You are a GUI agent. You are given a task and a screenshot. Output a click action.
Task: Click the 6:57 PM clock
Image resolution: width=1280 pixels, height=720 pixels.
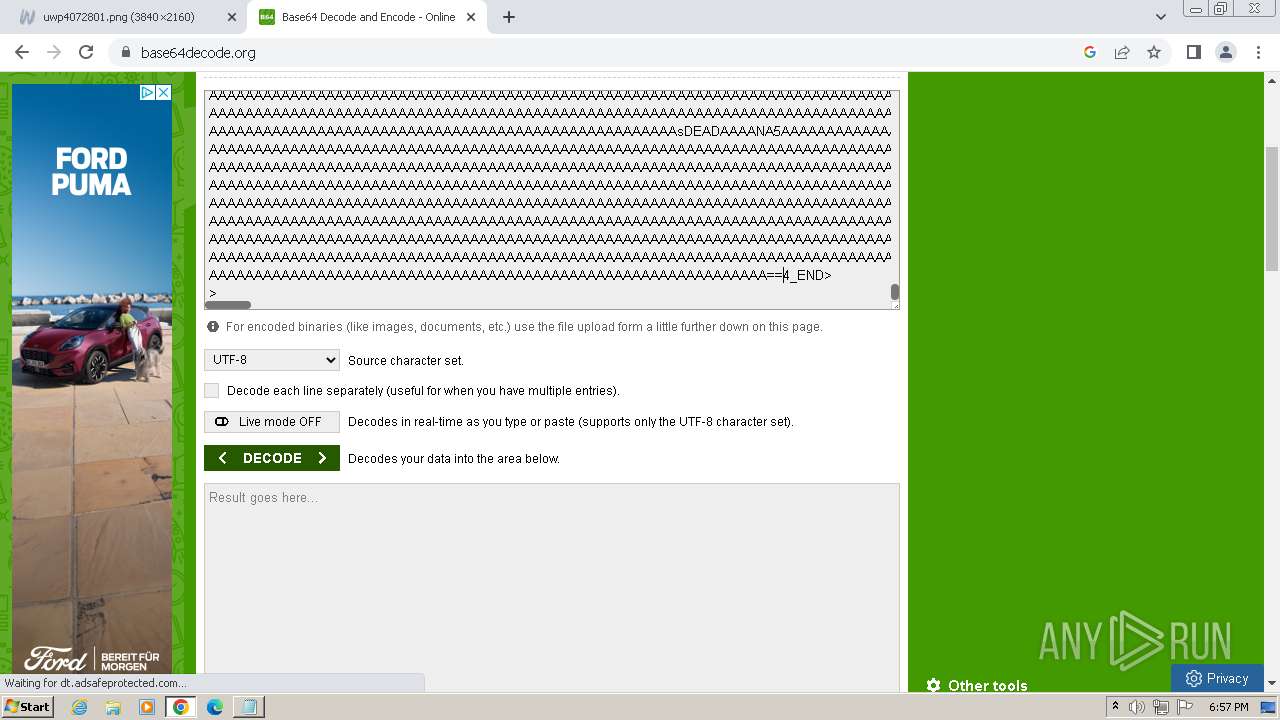pyautogui.click(x=1229, y=707)
